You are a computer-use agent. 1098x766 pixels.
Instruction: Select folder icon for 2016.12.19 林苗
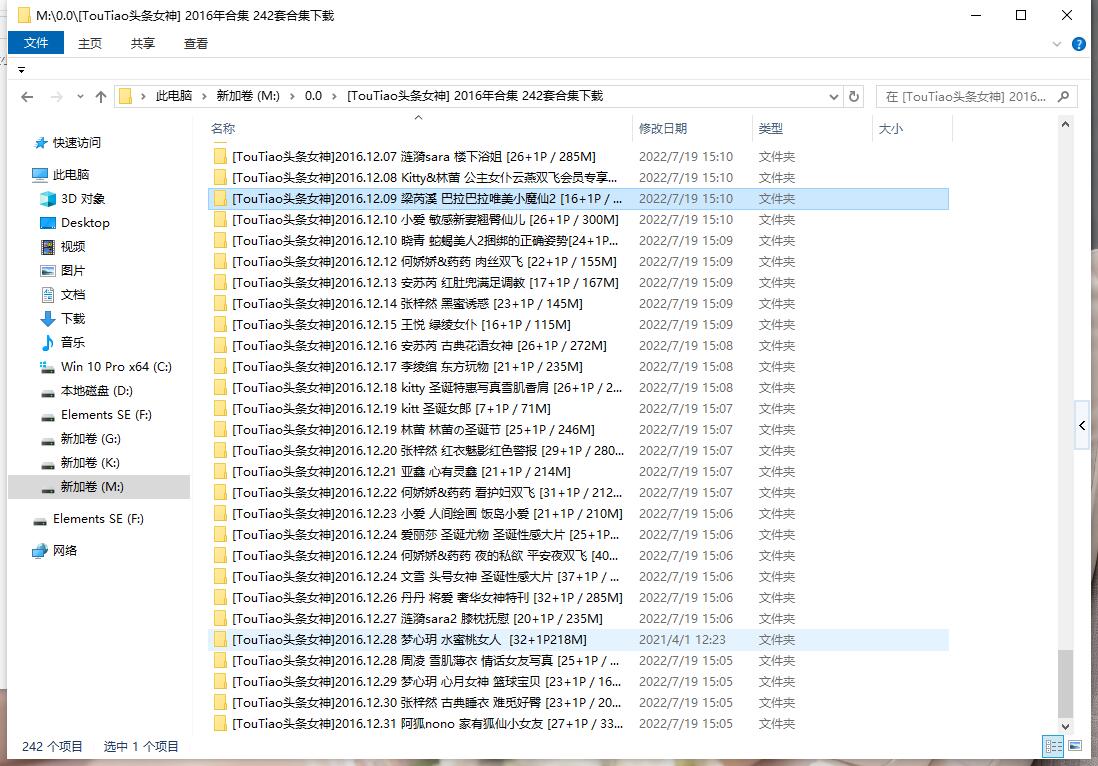220,430
